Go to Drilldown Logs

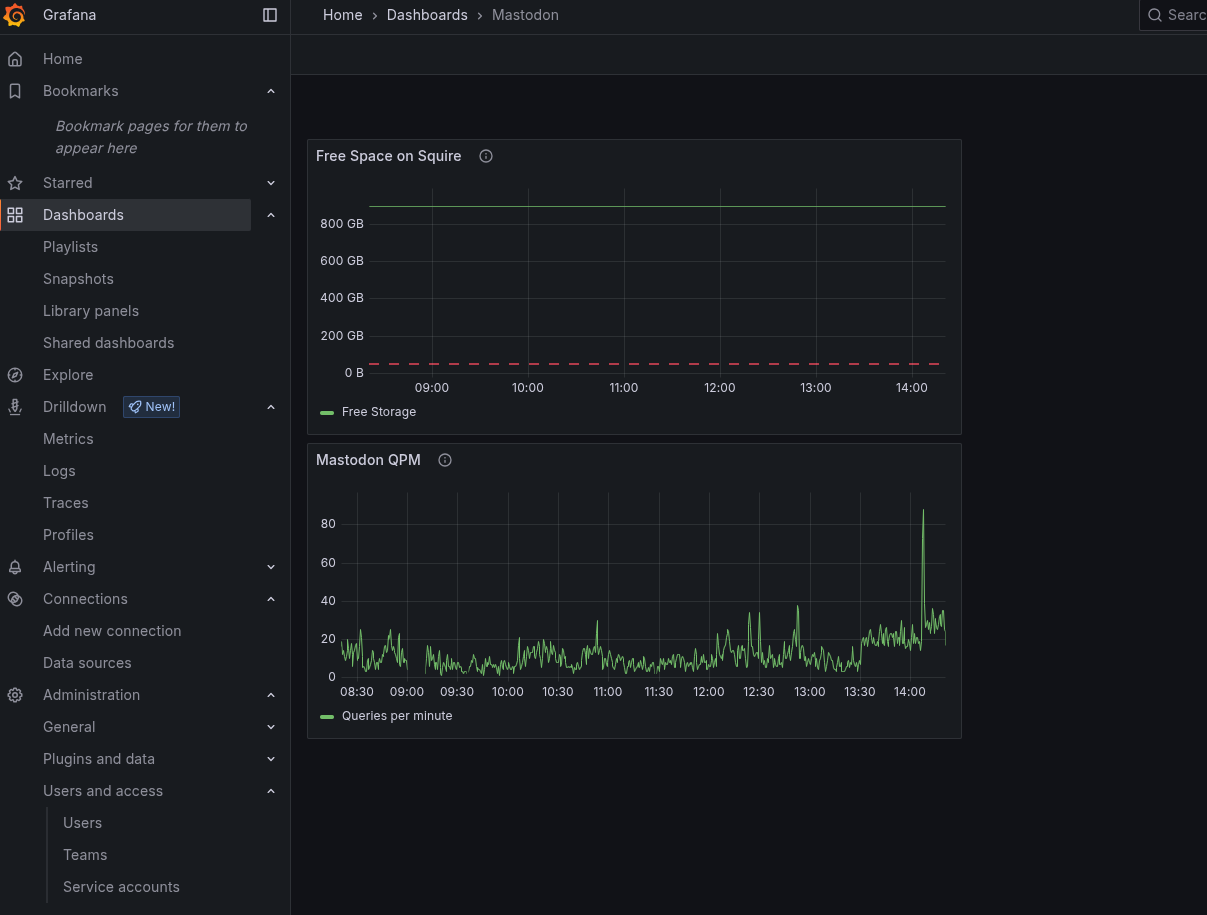coord(59,471)
